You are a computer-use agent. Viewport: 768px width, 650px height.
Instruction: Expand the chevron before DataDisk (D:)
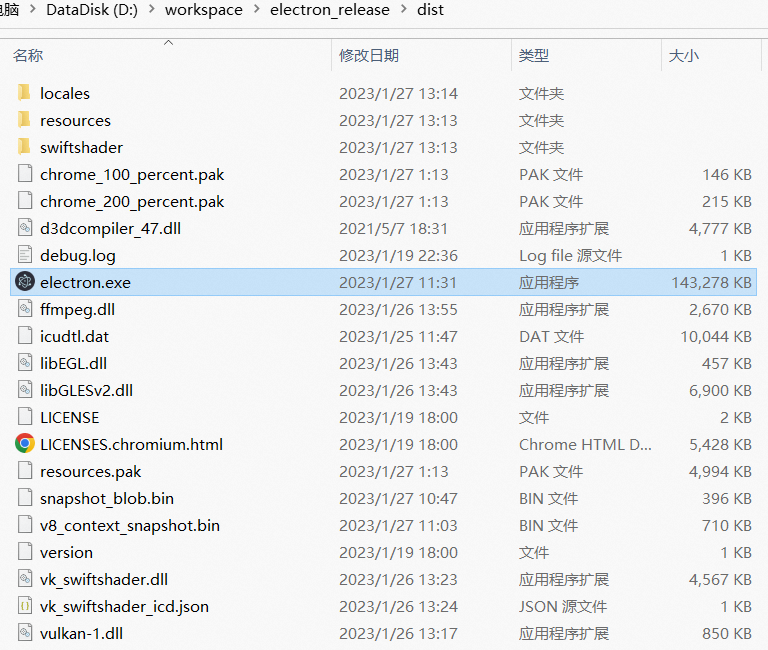33,9
